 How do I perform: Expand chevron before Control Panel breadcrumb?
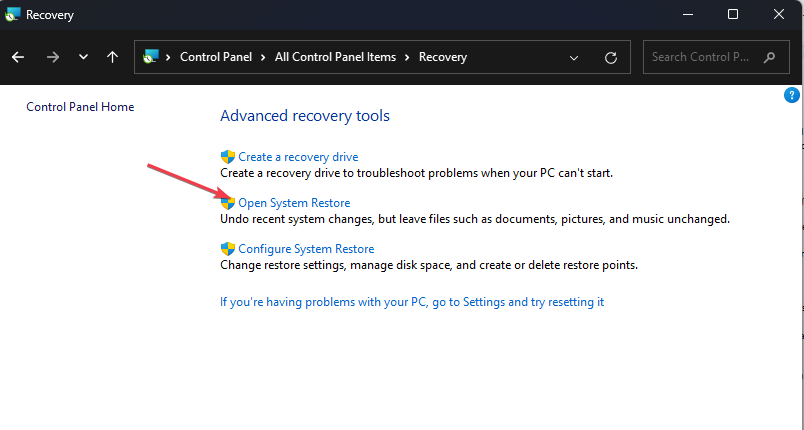click(168, 57)
